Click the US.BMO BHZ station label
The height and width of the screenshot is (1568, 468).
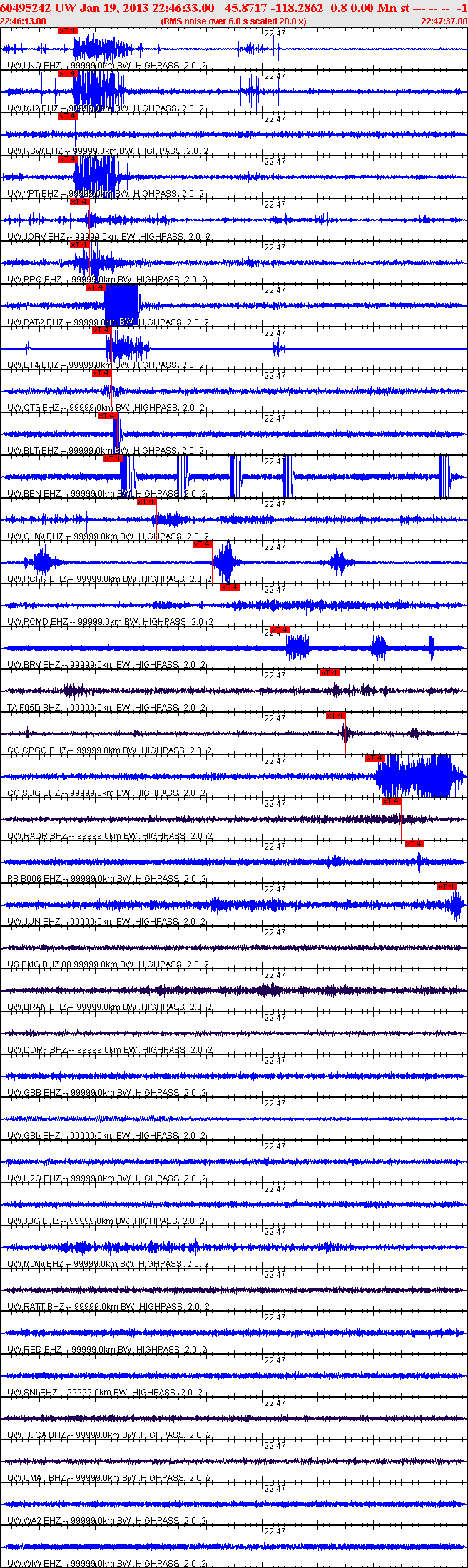34,964
